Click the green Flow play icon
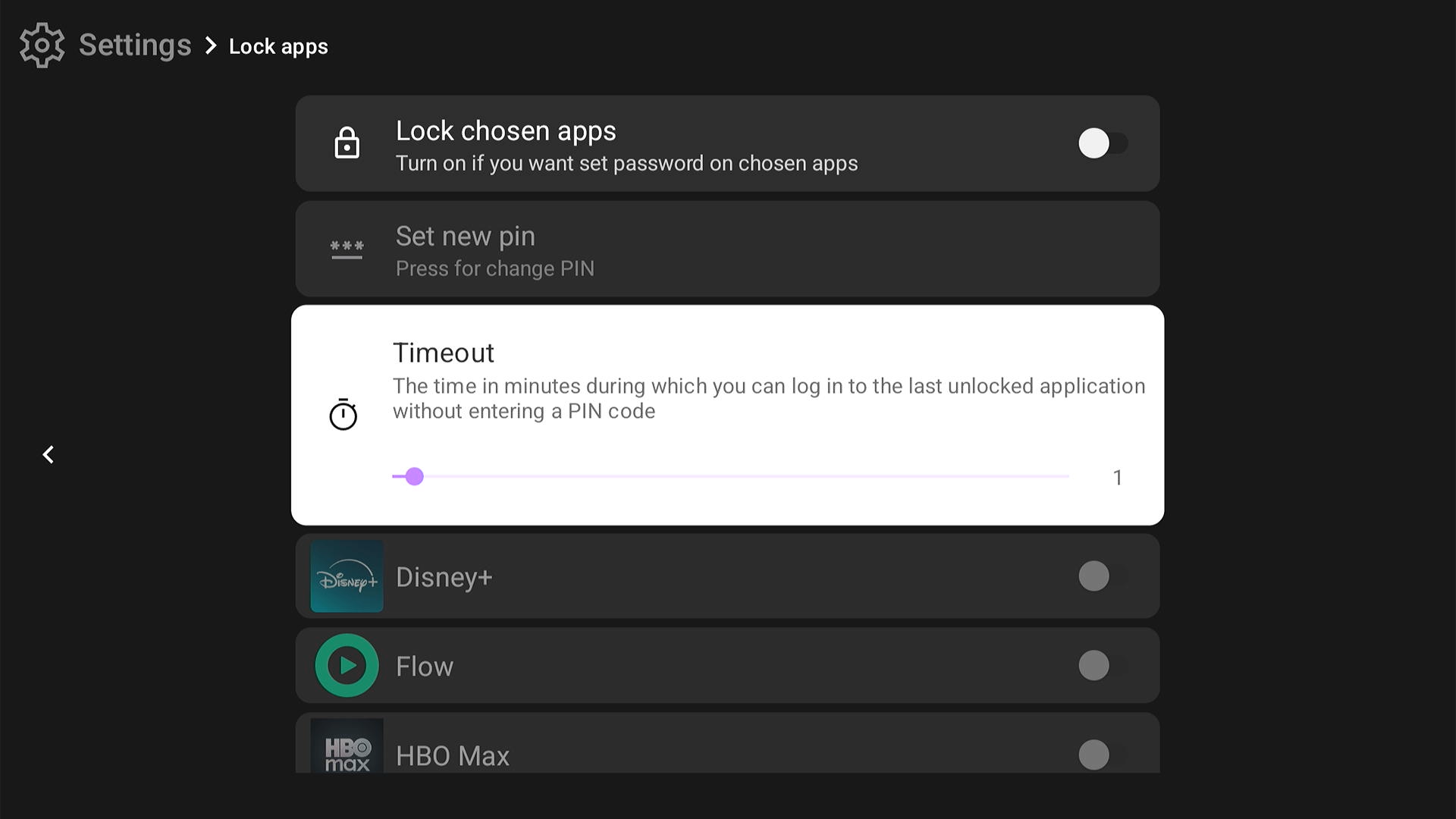The width and height of the screenshot is (1456, 819). [x=347, y=666]
